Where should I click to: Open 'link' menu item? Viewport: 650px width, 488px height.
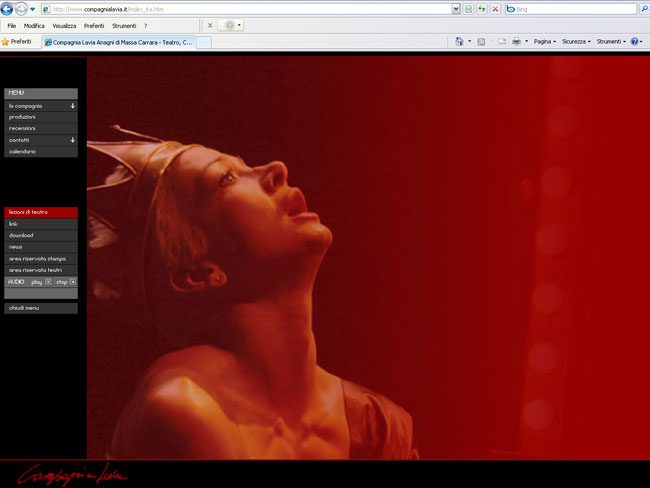(x=41, y=224)
